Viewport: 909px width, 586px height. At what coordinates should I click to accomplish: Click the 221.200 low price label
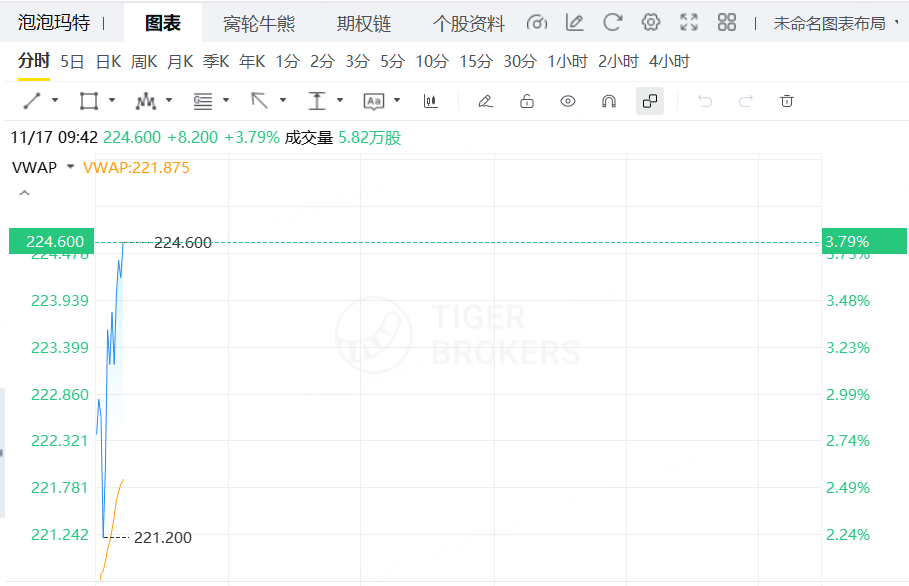click(163, 538)
